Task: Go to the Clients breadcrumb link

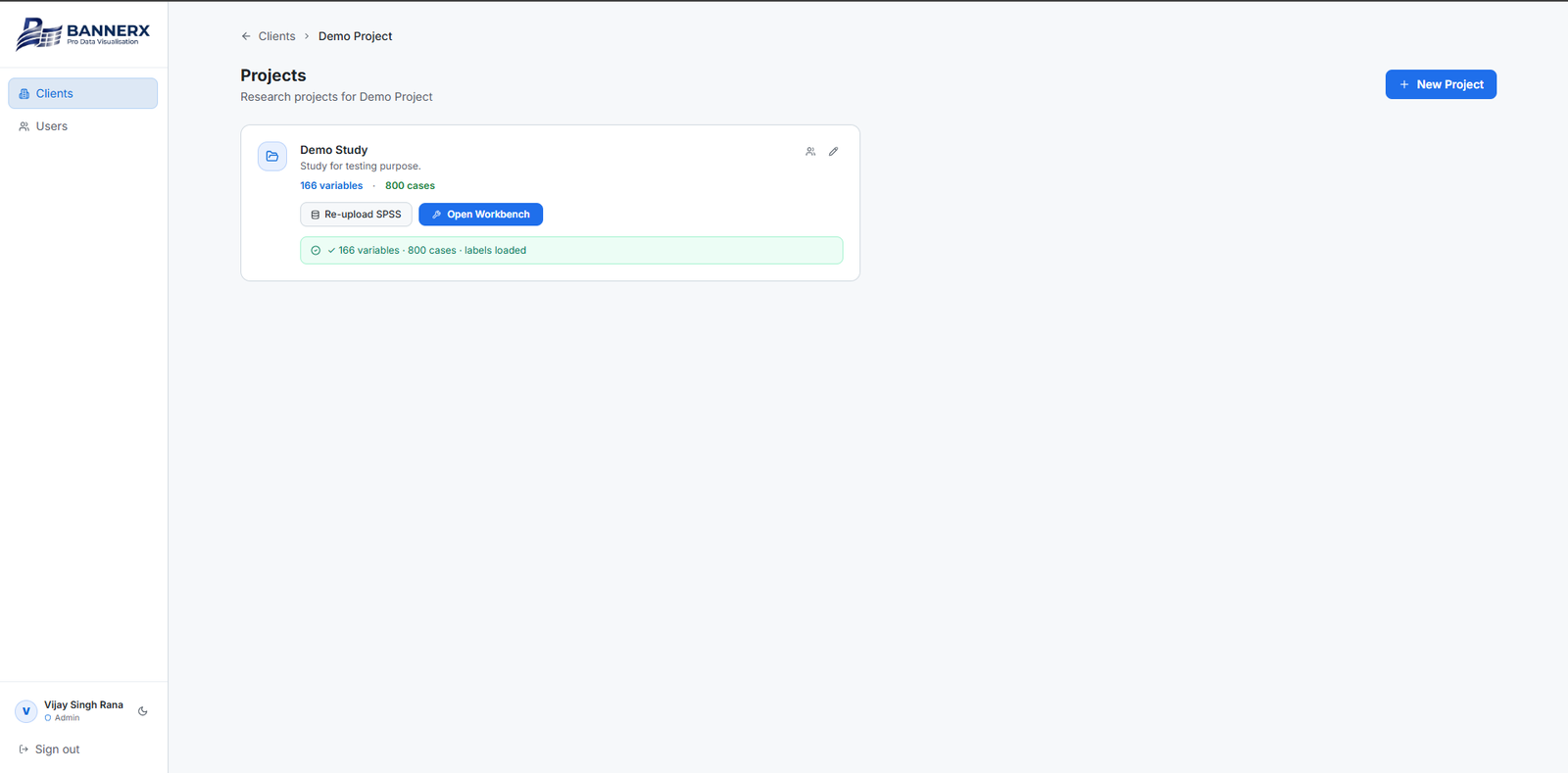Action: (x=276, y=36)
